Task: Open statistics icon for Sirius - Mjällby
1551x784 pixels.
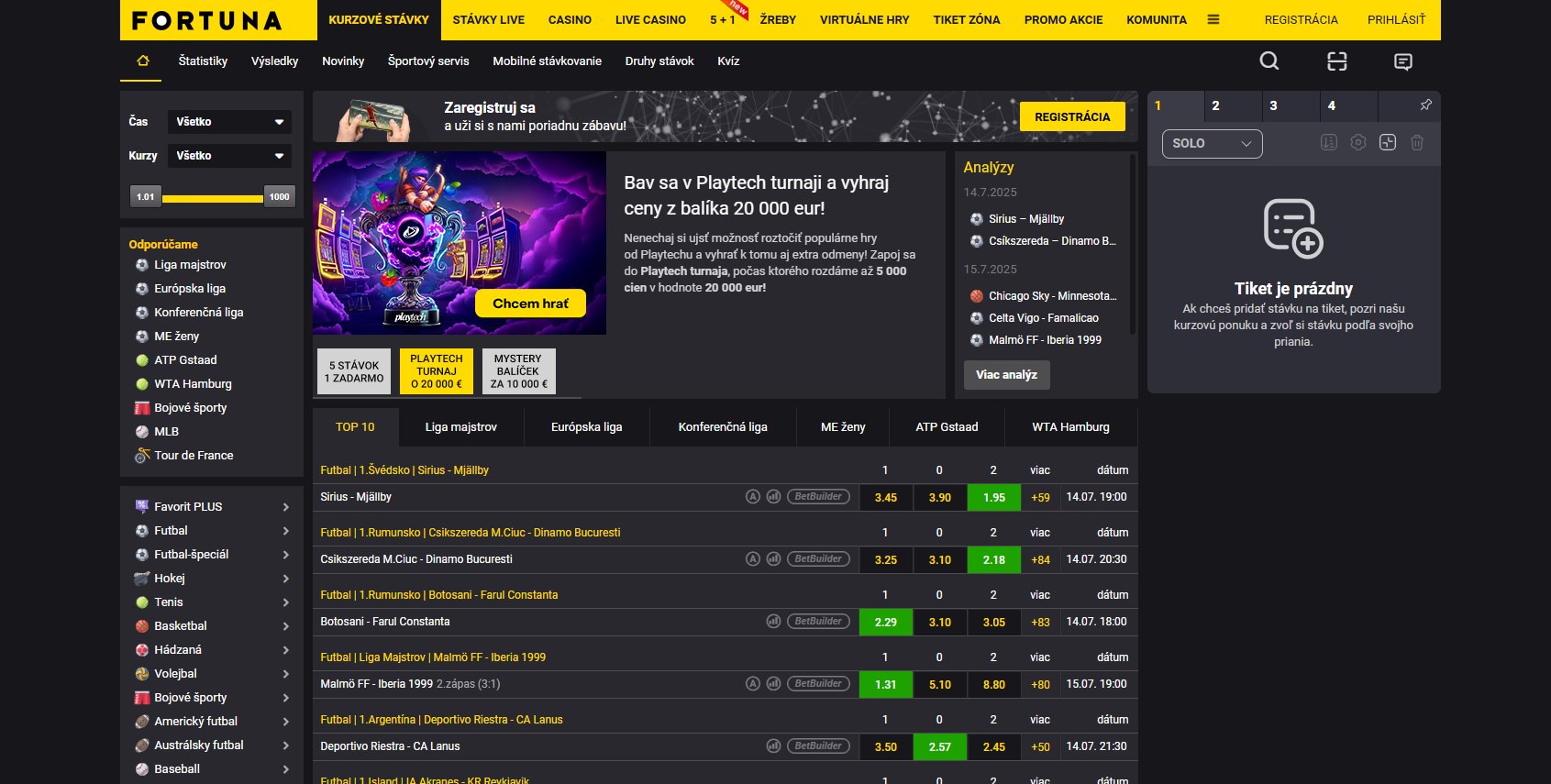Action: click(x=774, y=497)
